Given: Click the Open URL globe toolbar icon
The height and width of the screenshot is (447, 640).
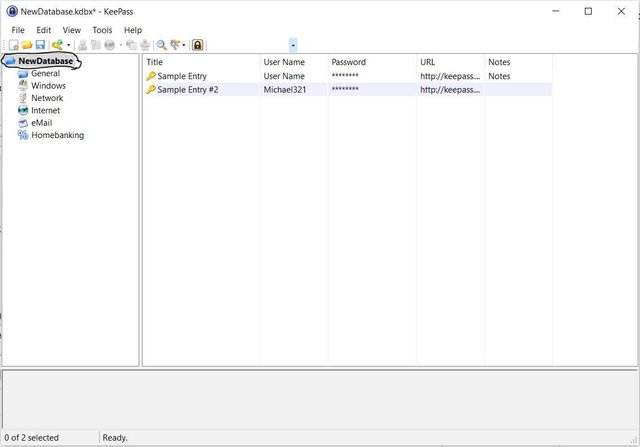Looking at the screenshot, I should (x=110, y=45).
